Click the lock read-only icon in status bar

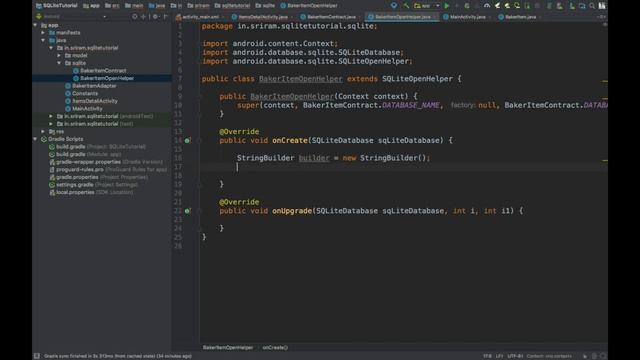585,356
